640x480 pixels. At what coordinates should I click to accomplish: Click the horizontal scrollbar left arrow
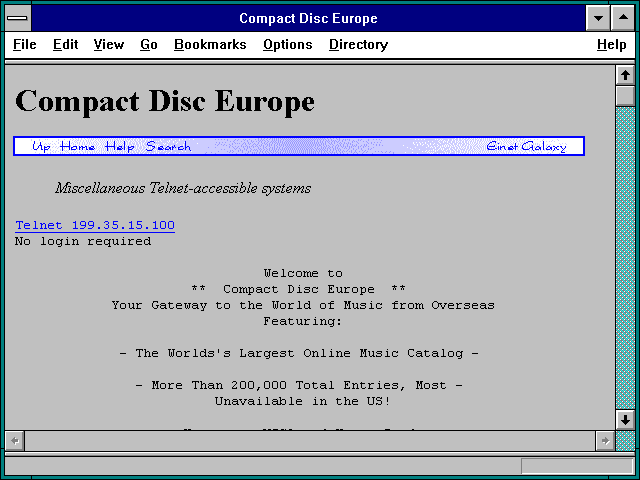coord(15,441)
